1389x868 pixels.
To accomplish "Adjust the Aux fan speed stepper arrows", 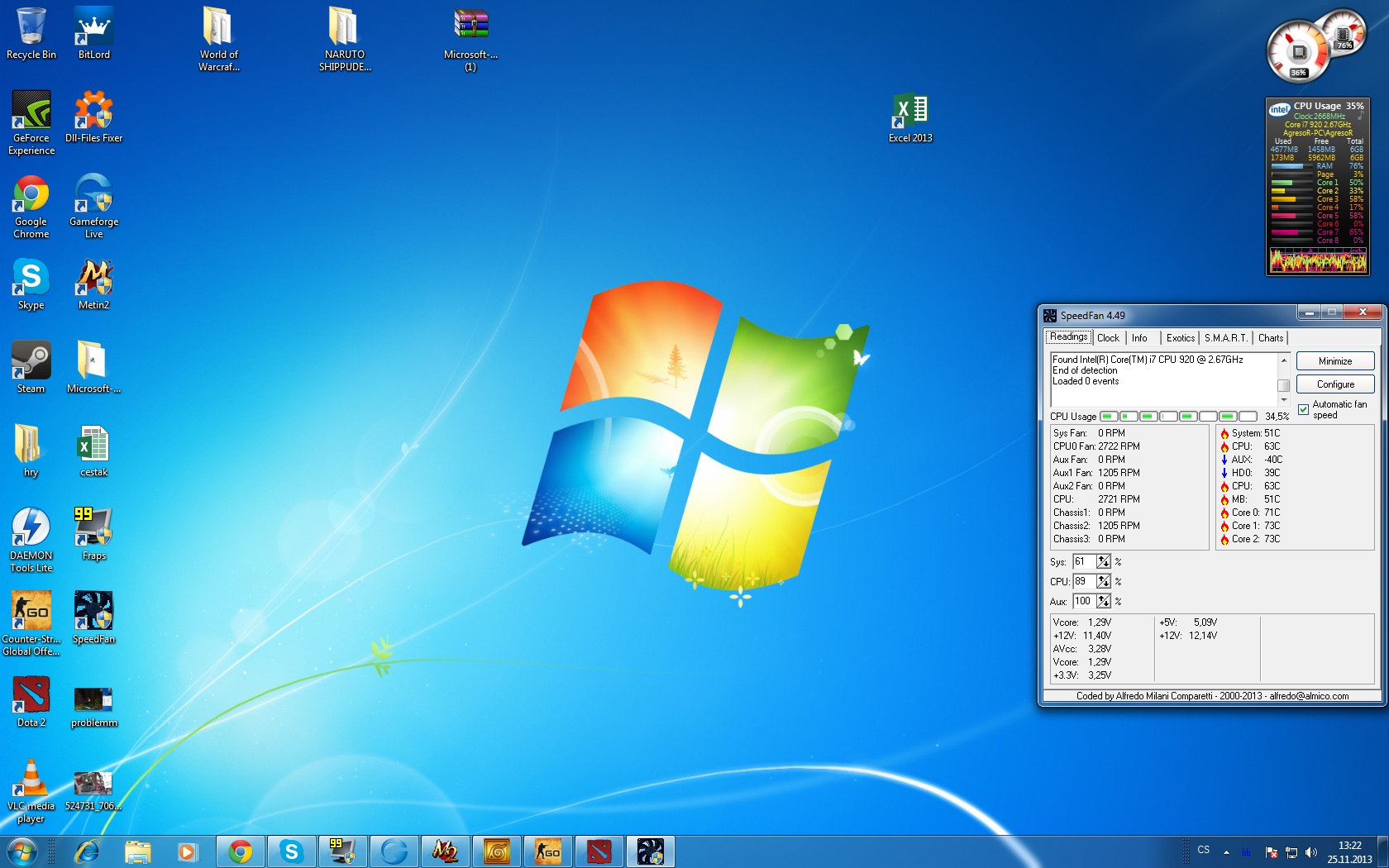I will pos(1104,602).
